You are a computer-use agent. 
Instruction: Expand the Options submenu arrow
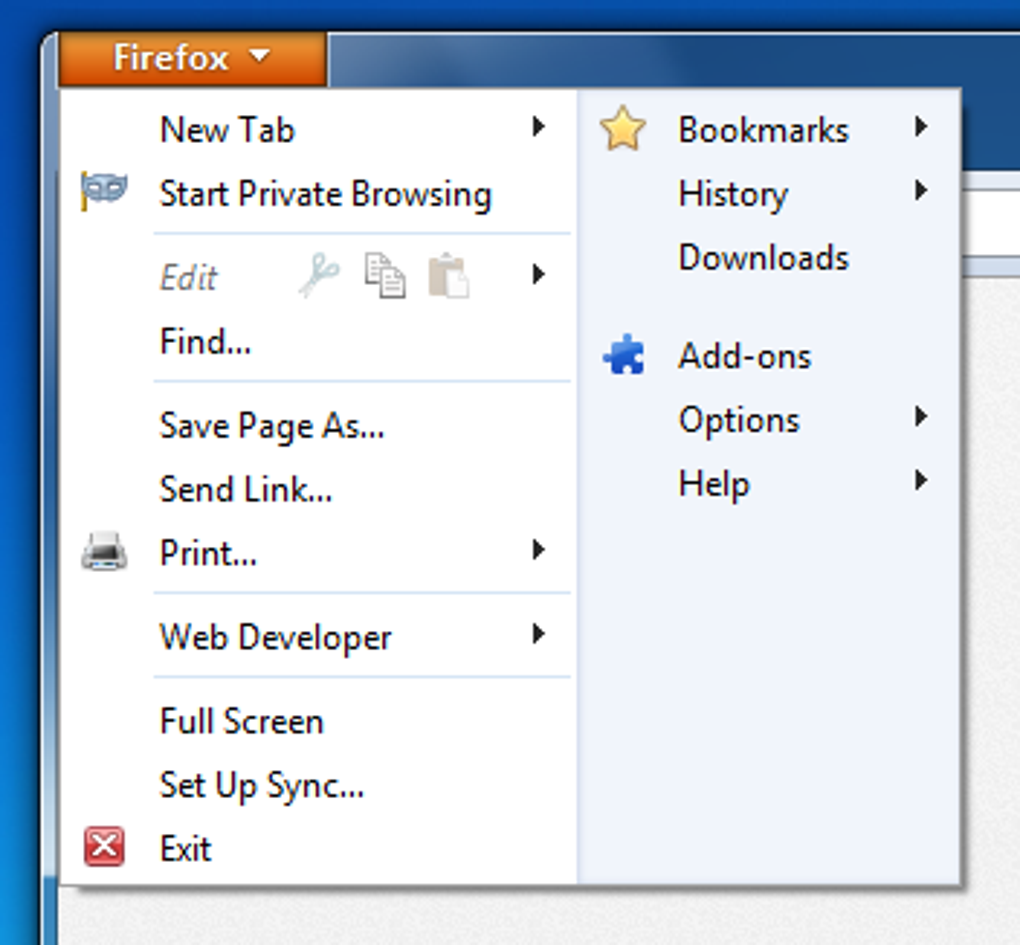click(x=920, y=416)
